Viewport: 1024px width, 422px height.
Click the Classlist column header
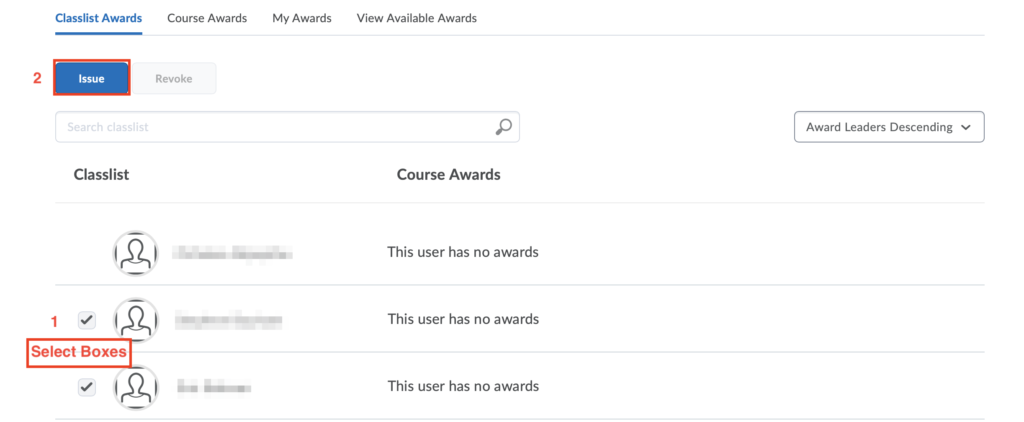101,174
